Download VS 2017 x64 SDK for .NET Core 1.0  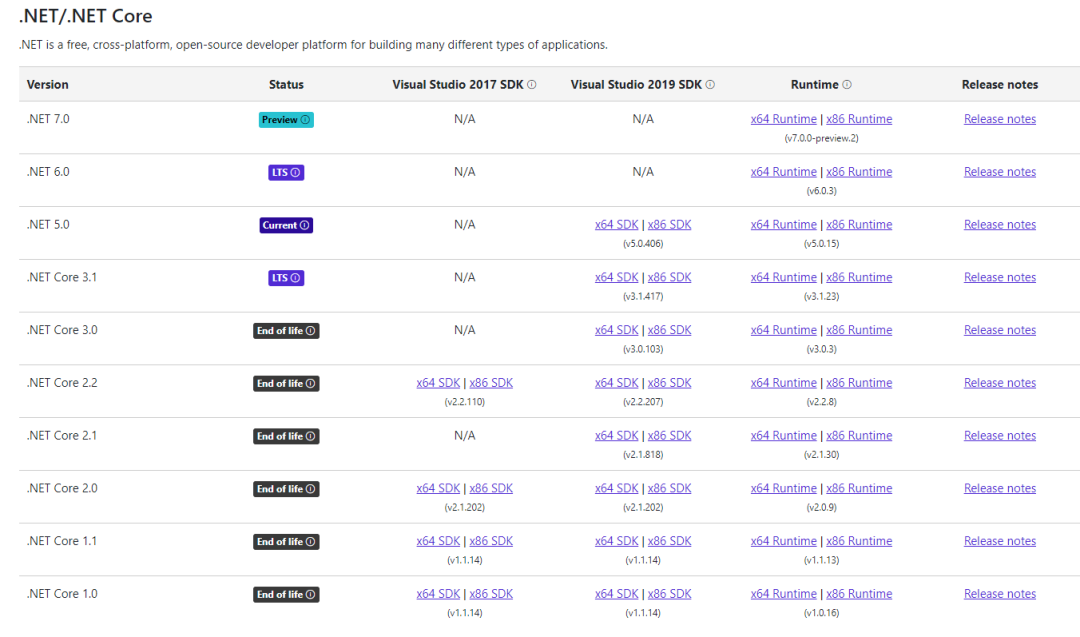438,594
